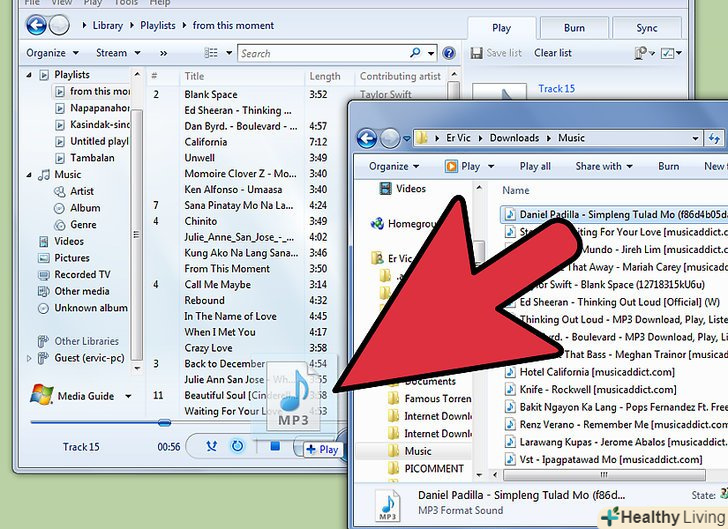Click the Explorer Play toolbar button

462,166
